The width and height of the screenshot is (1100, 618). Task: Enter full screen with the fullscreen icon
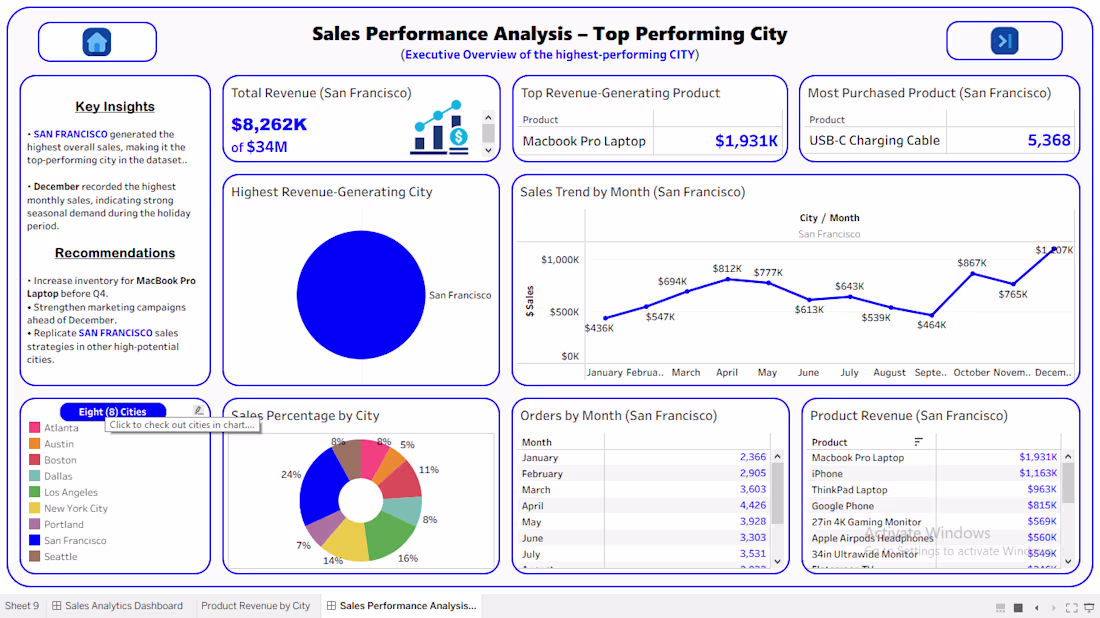pyautogui.click(x=1071, y=607)
